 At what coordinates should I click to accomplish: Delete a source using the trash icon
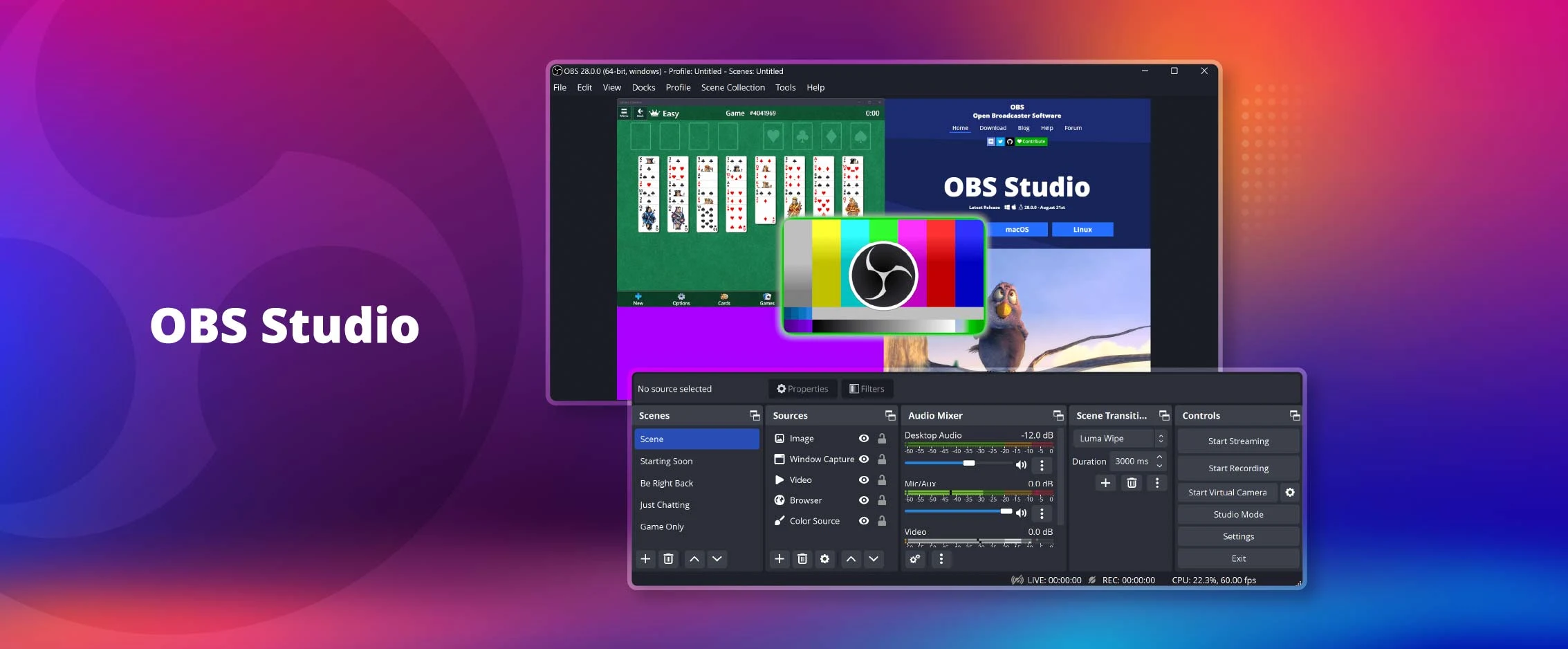coord(802,558)
